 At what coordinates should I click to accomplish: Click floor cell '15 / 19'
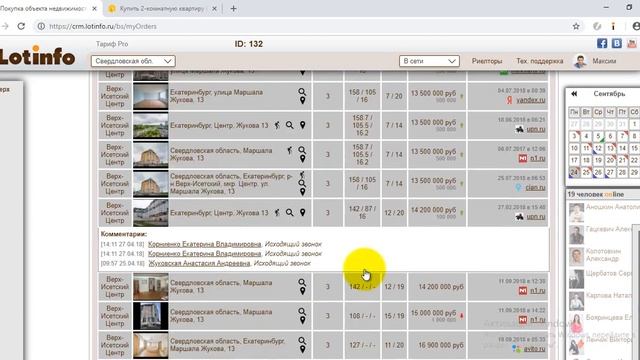coord(394,316)
